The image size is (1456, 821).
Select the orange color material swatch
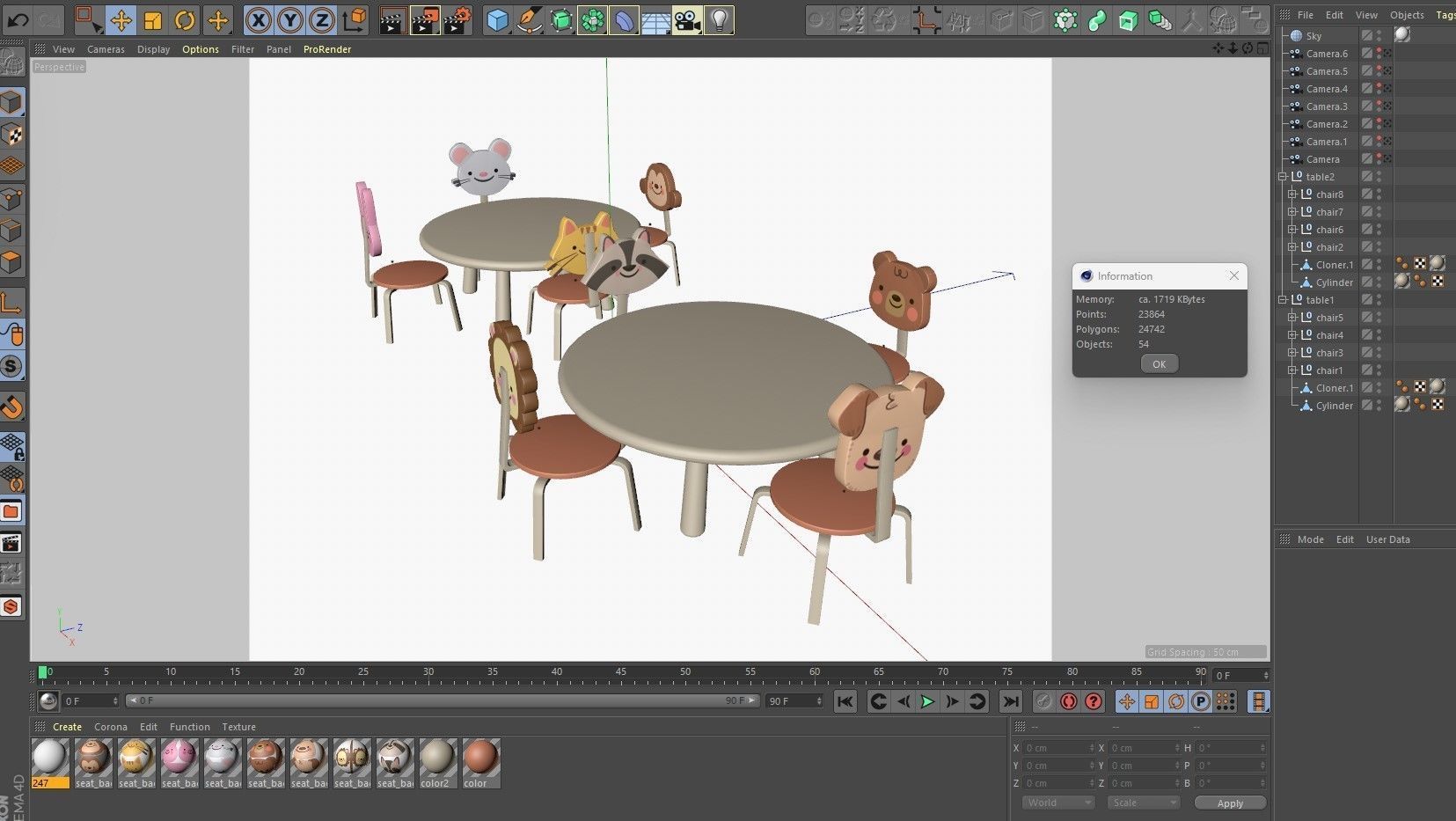[x=480, y=763]
